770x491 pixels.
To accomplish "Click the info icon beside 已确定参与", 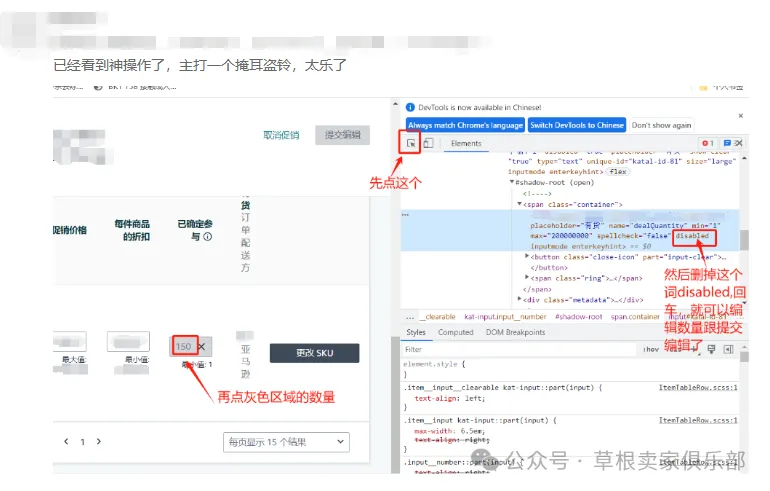I will 208,237.
